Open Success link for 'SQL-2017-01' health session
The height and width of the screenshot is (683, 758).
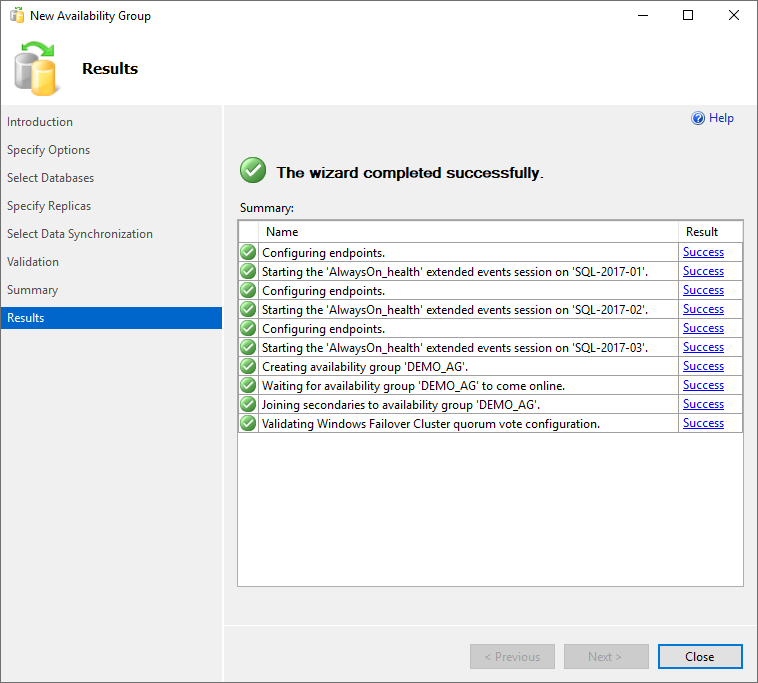[703, 271]
